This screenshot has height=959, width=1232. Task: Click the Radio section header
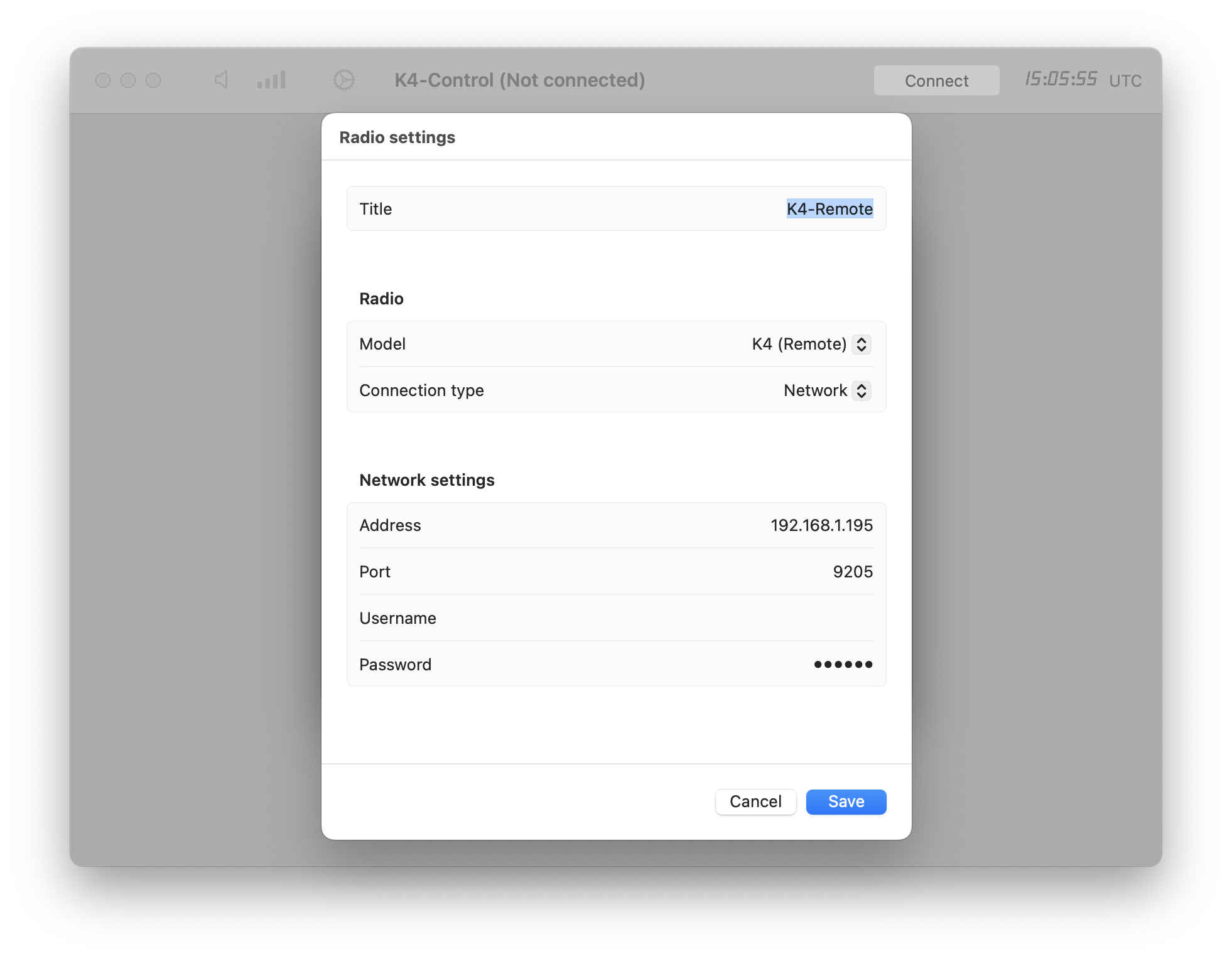pyautogui.click(x=381, y=299)
